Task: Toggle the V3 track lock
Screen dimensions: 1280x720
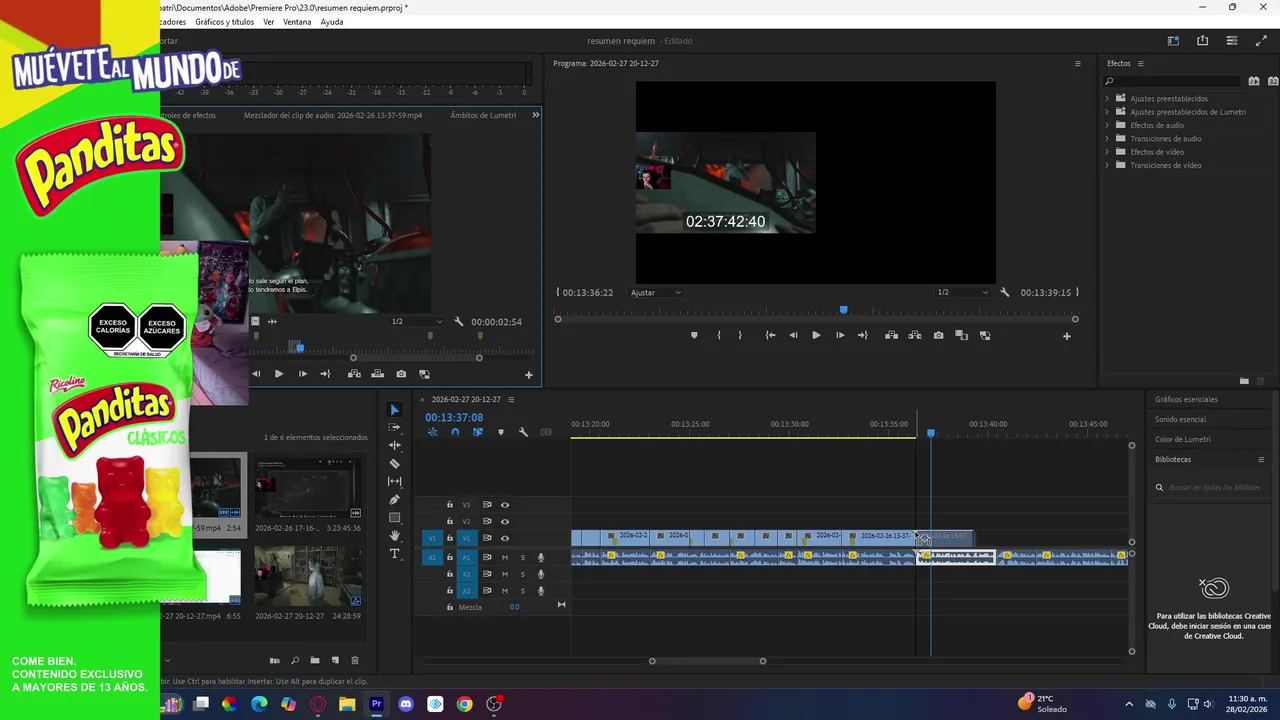Action: click(x=450, y=505)
